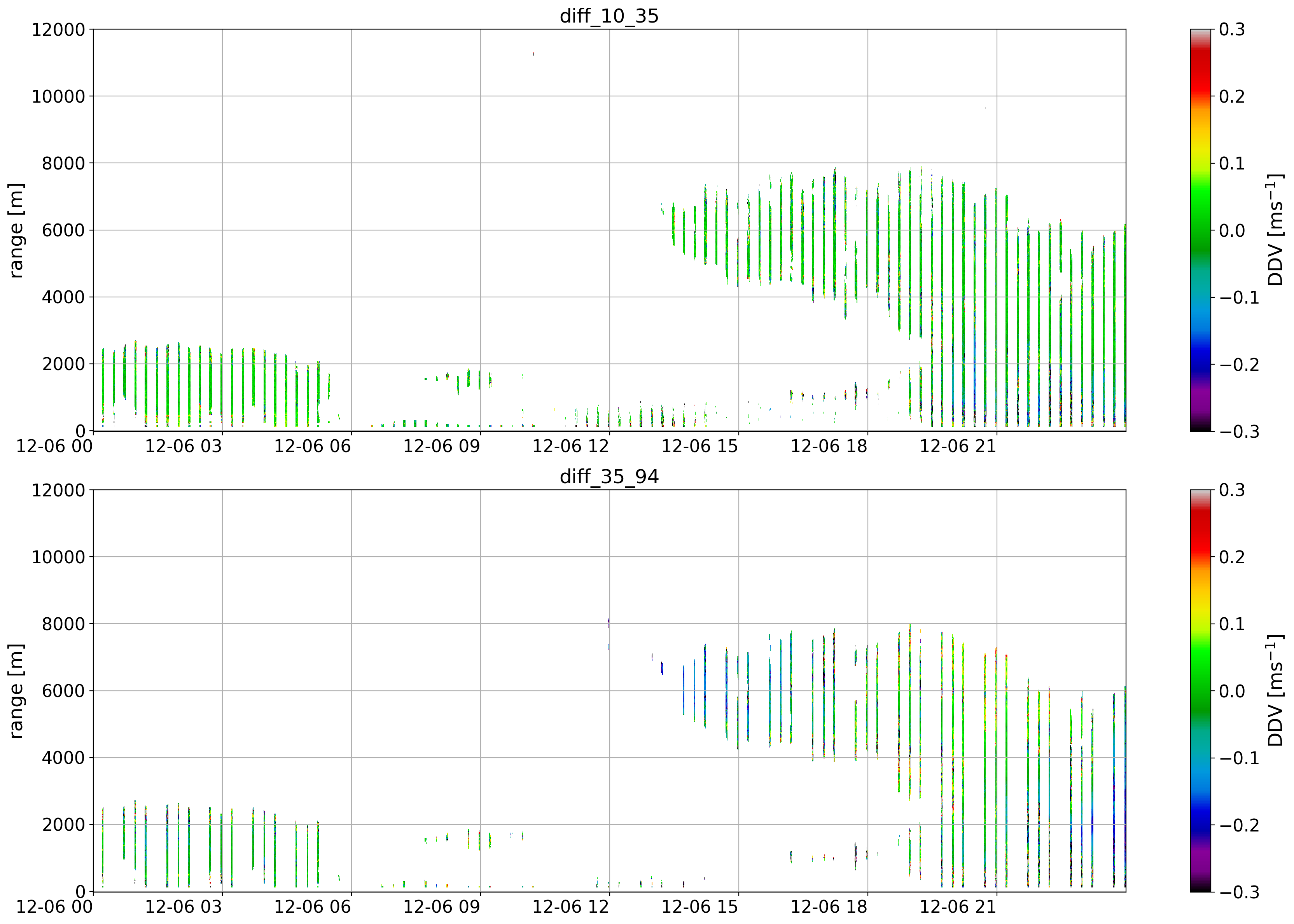Click the 8000 y-axis tick in diff_10_35
This screenshot has width=1294, height=924.
click(x=63, y=164)
